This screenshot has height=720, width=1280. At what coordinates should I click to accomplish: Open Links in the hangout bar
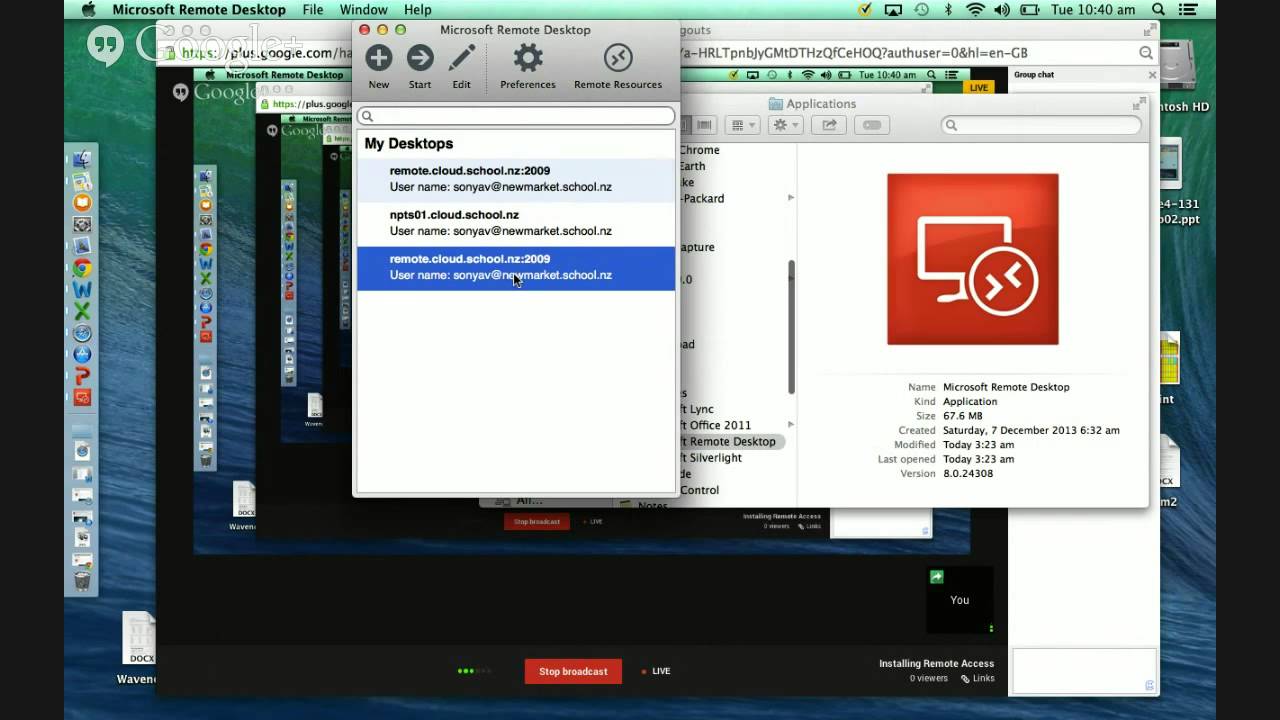tap(978, 678)
